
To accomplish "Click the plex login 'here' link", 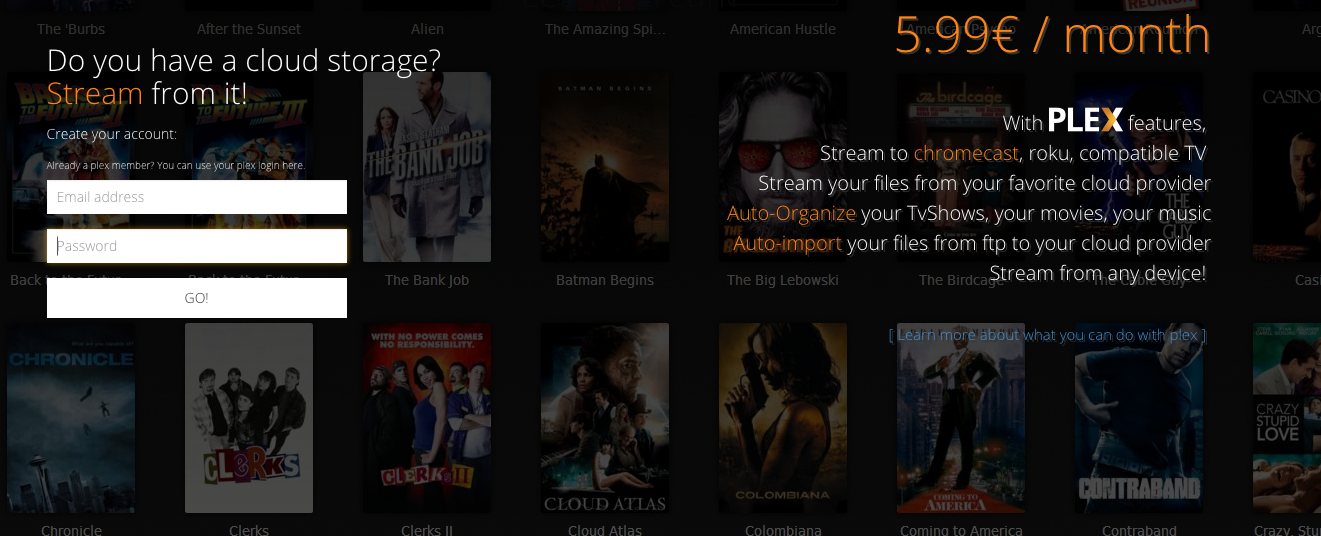I will (x=293, y=165).
